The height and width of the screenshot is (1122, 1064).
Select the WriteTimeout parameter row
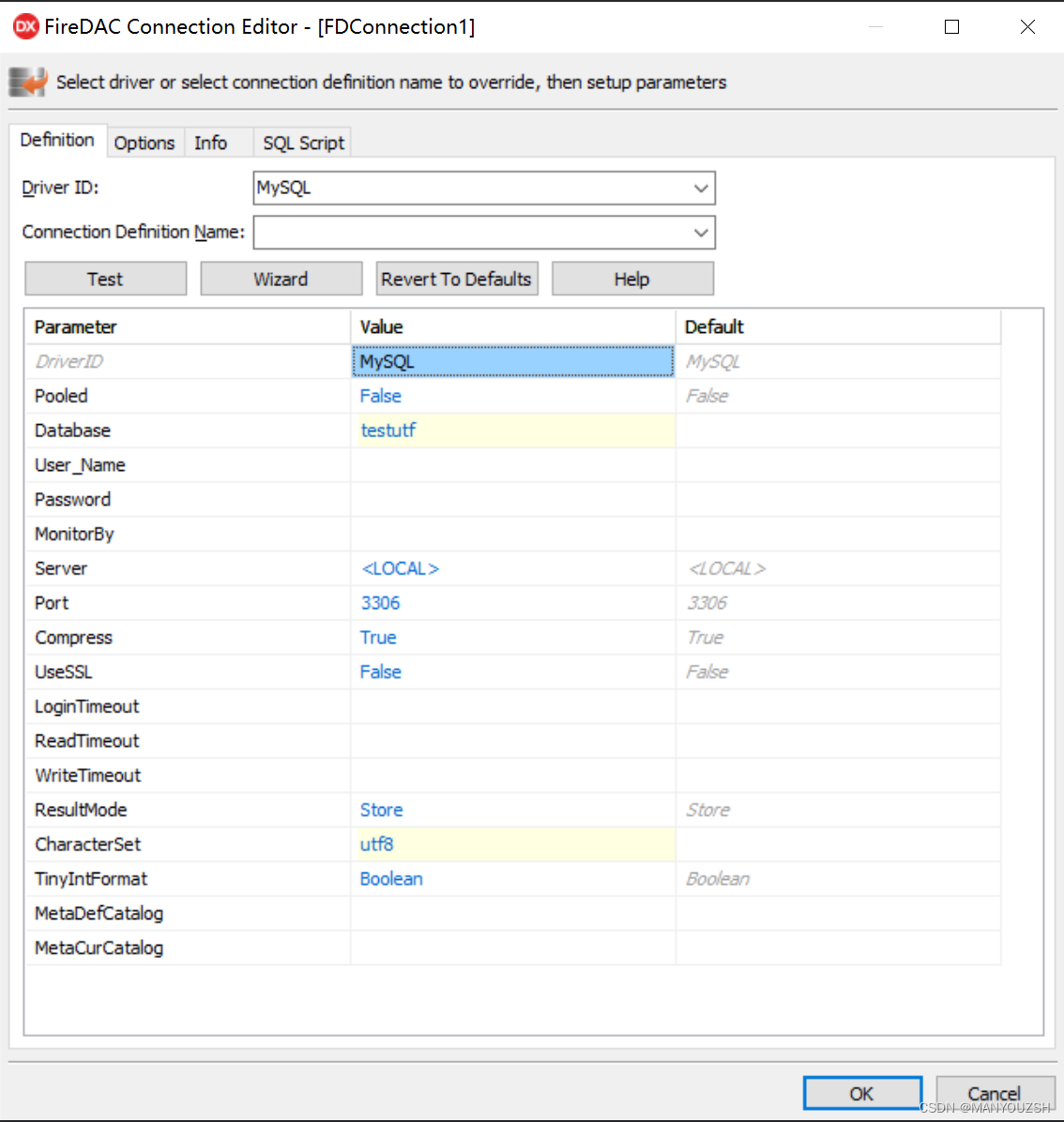coord(513,775)
